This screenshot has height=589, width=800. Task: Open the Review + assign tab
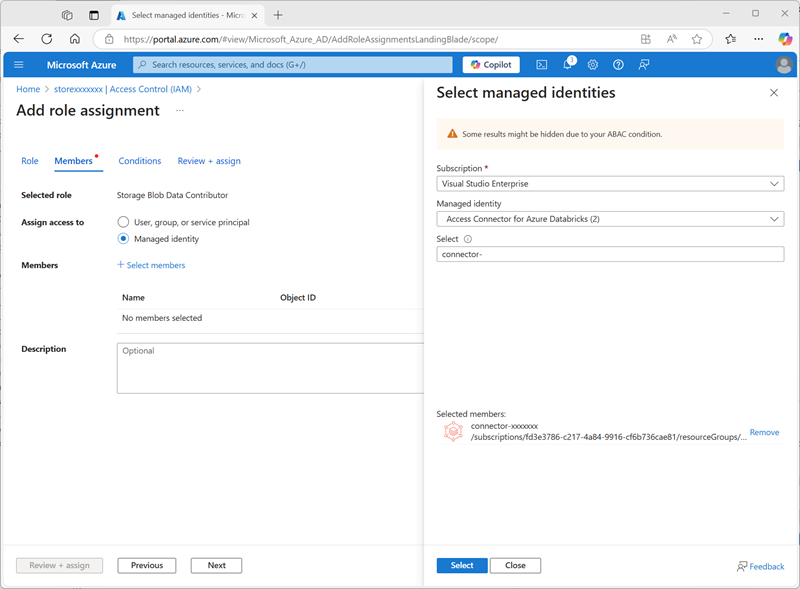click(209, 161)
